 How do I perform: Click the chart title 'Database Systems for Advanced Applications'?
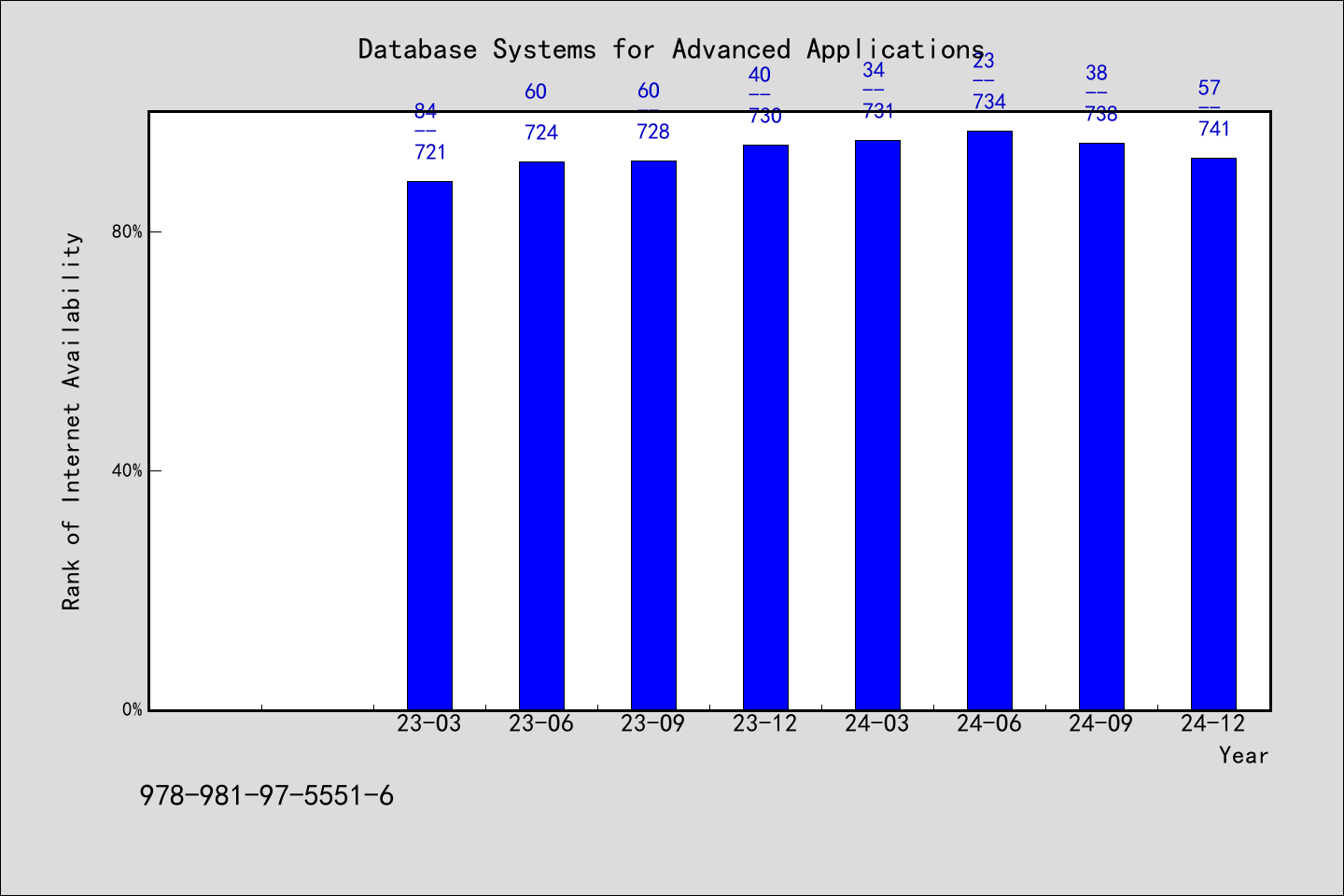[671, 49]
